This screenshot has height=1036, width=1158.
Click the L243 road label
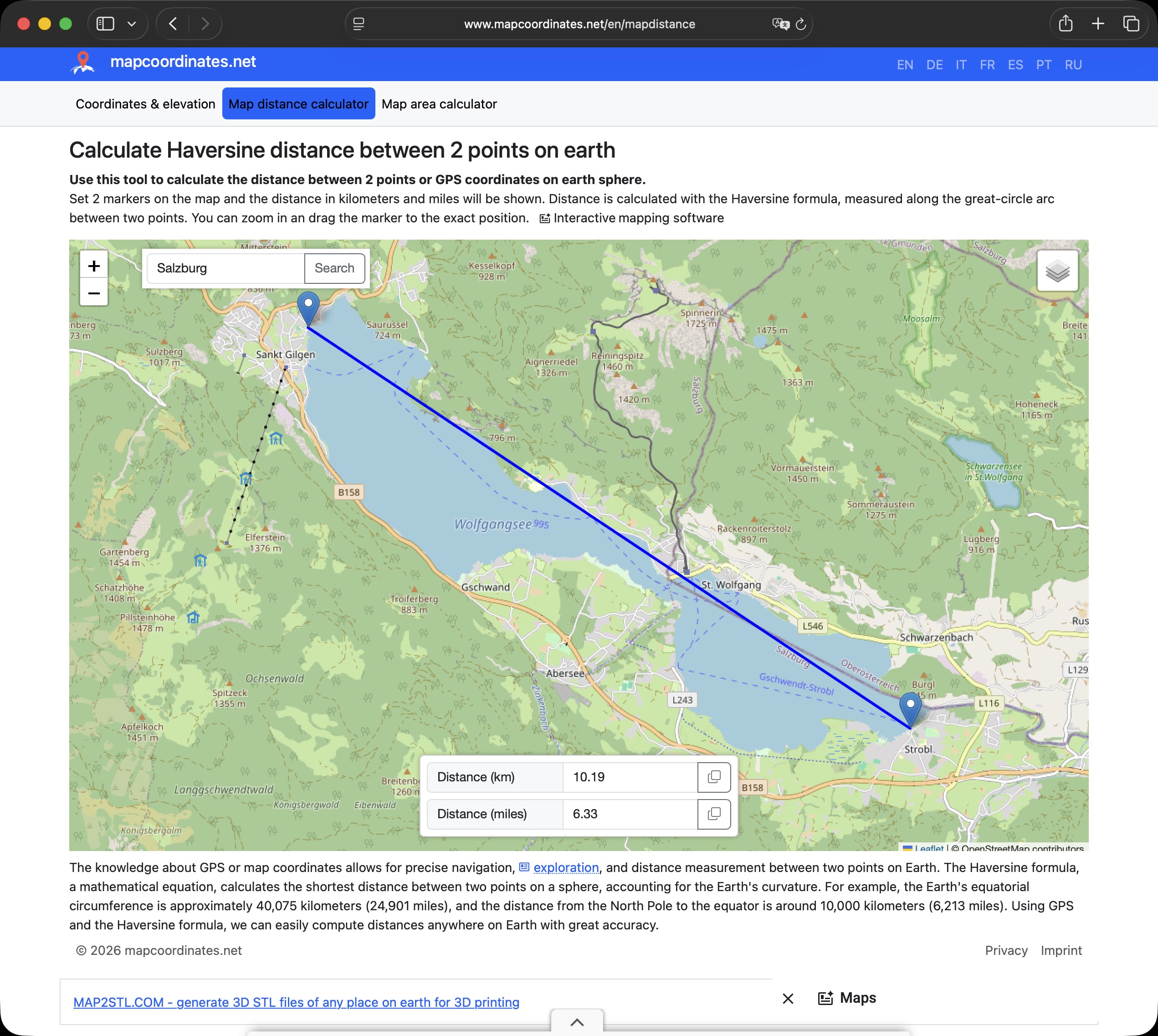[681, 700]
